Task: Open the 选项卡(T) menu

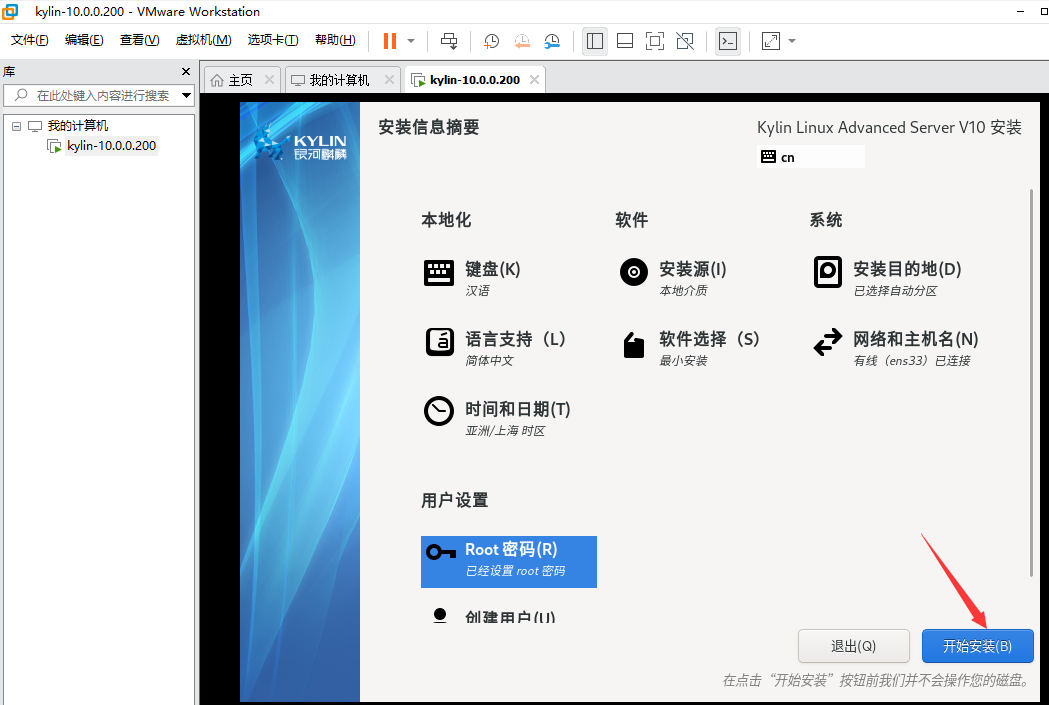Action: pos(273,40)
